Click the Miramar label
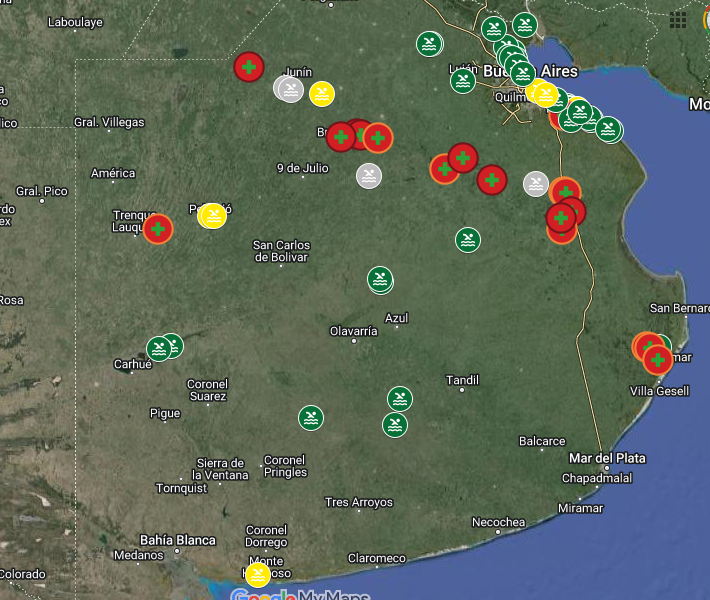The height and width of the screenshot is (600, 710). 580,508
